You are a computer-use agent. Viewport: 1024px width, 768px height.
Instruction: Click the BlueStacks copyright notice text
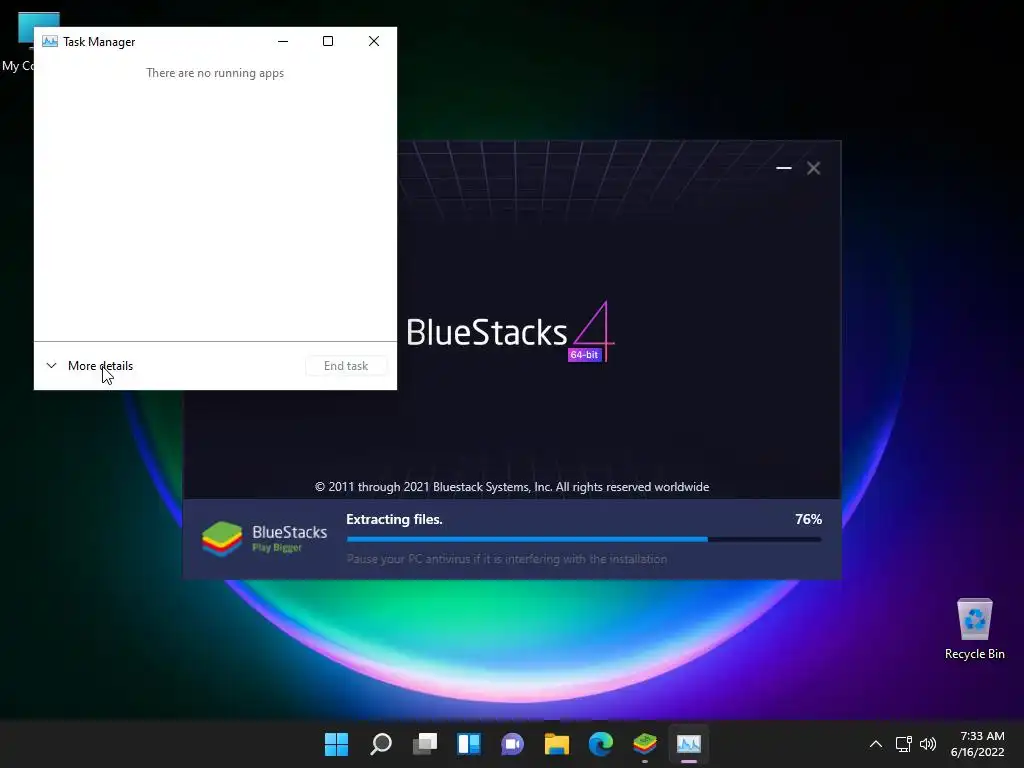point(512,487)
